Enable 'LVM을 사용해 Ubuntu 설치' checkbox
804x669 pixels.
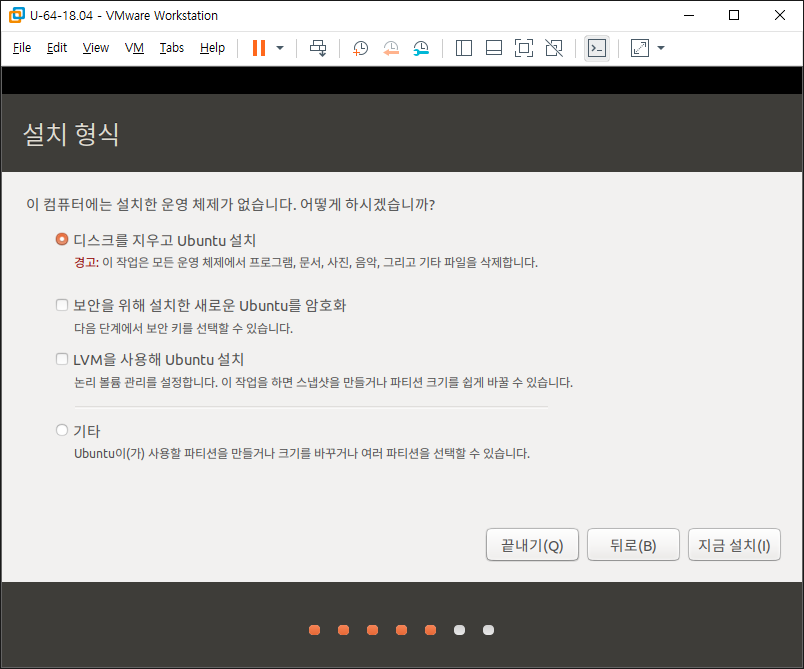click(62, 359)
